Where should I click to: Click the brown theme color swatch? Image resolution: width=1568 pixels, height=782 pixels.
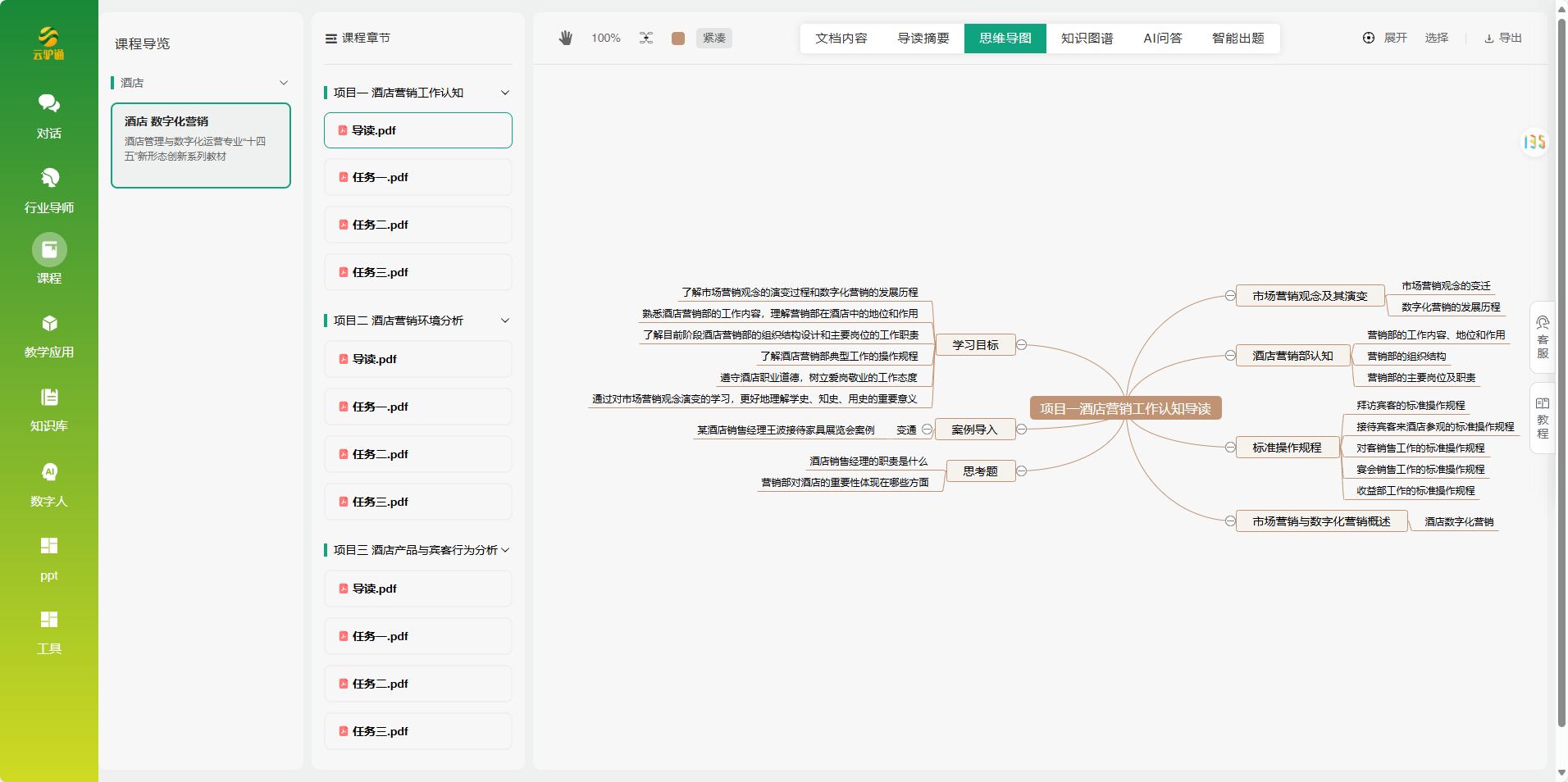click(678, 39)
